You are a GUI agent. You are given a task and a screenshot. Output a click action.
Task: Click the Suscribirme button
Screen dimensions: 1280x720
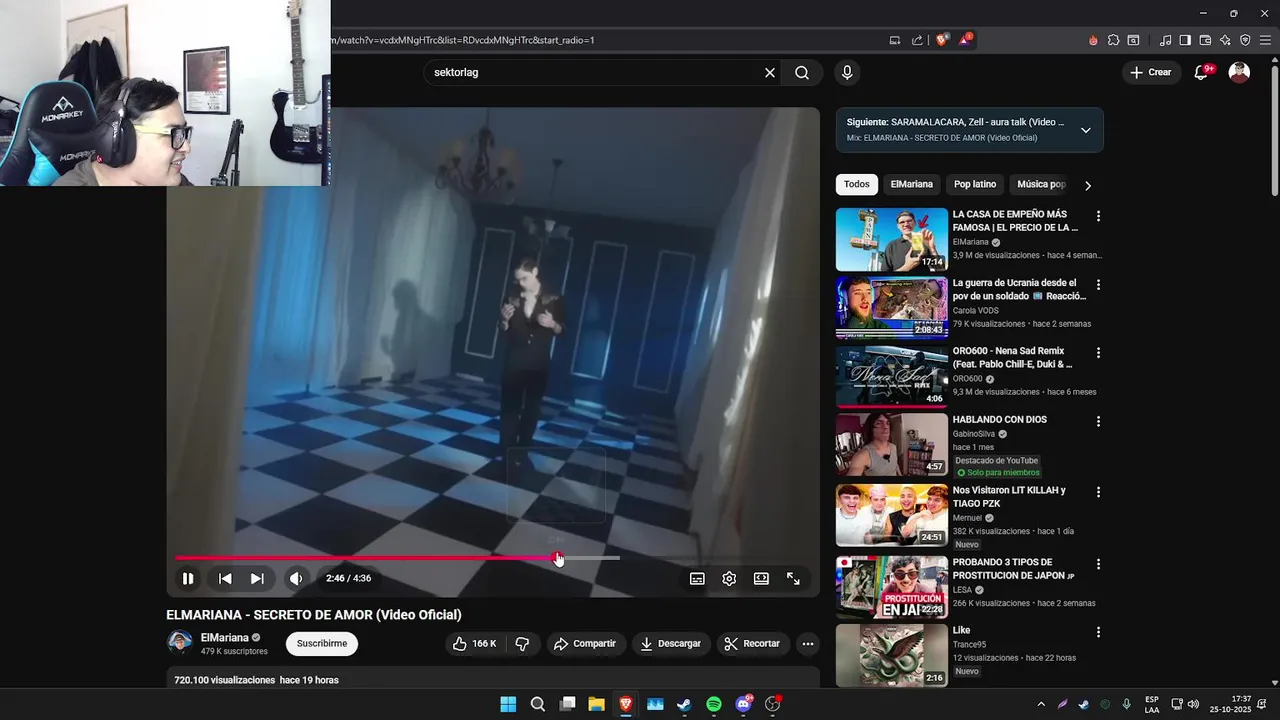click(x=322, y=643)
